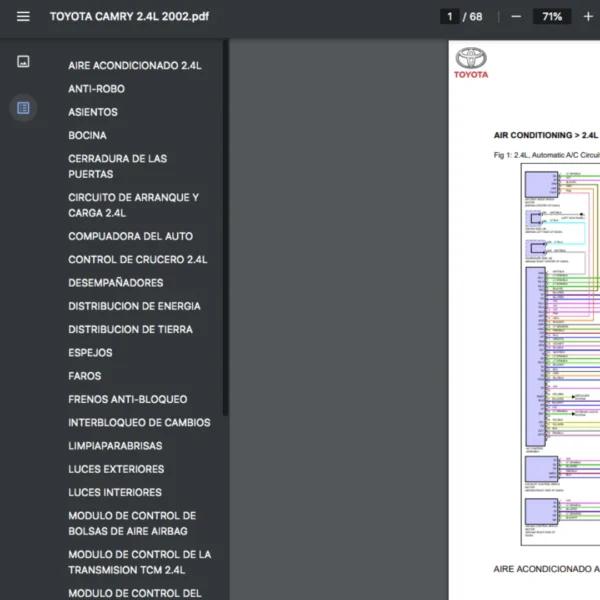Viewport: 600px width, 600px height.
Task: Jump to ANTI-ROBO section
Action: [96, 89]
